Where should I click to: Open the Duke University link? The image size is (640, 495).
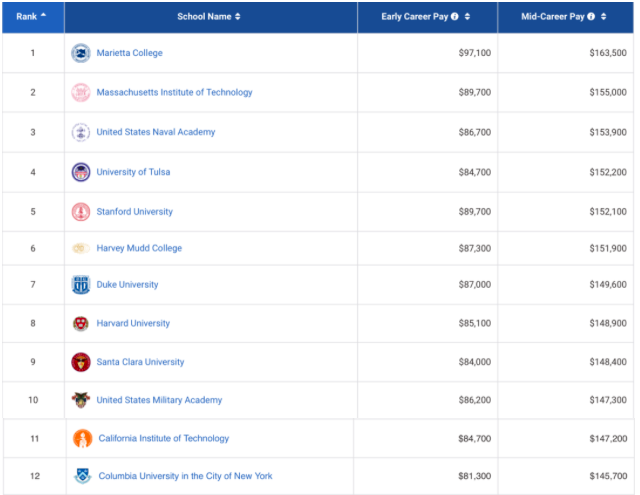[127, 284]
